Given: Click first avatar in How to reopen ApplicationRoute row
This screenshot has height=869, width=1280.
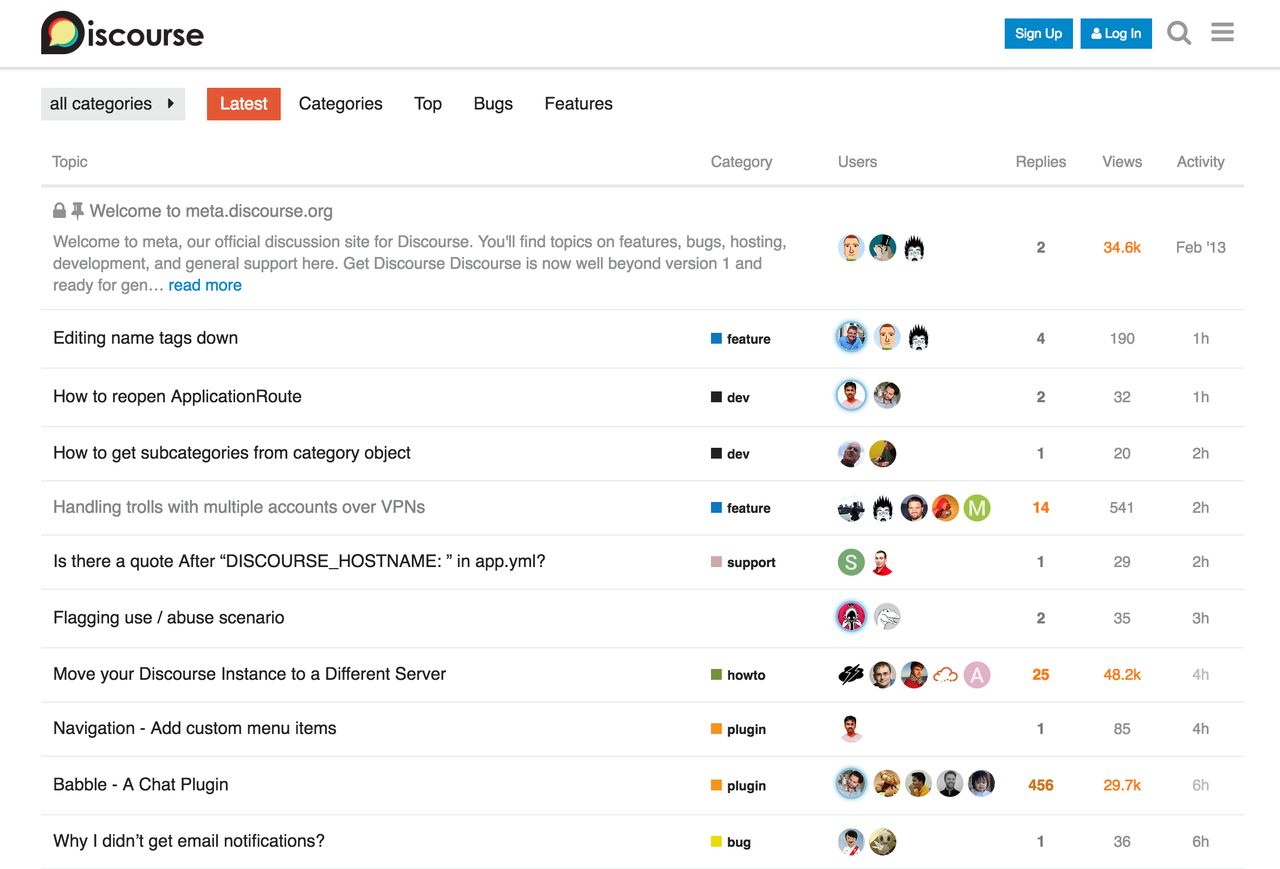Looking at the screenshot, I should point(851,396).
